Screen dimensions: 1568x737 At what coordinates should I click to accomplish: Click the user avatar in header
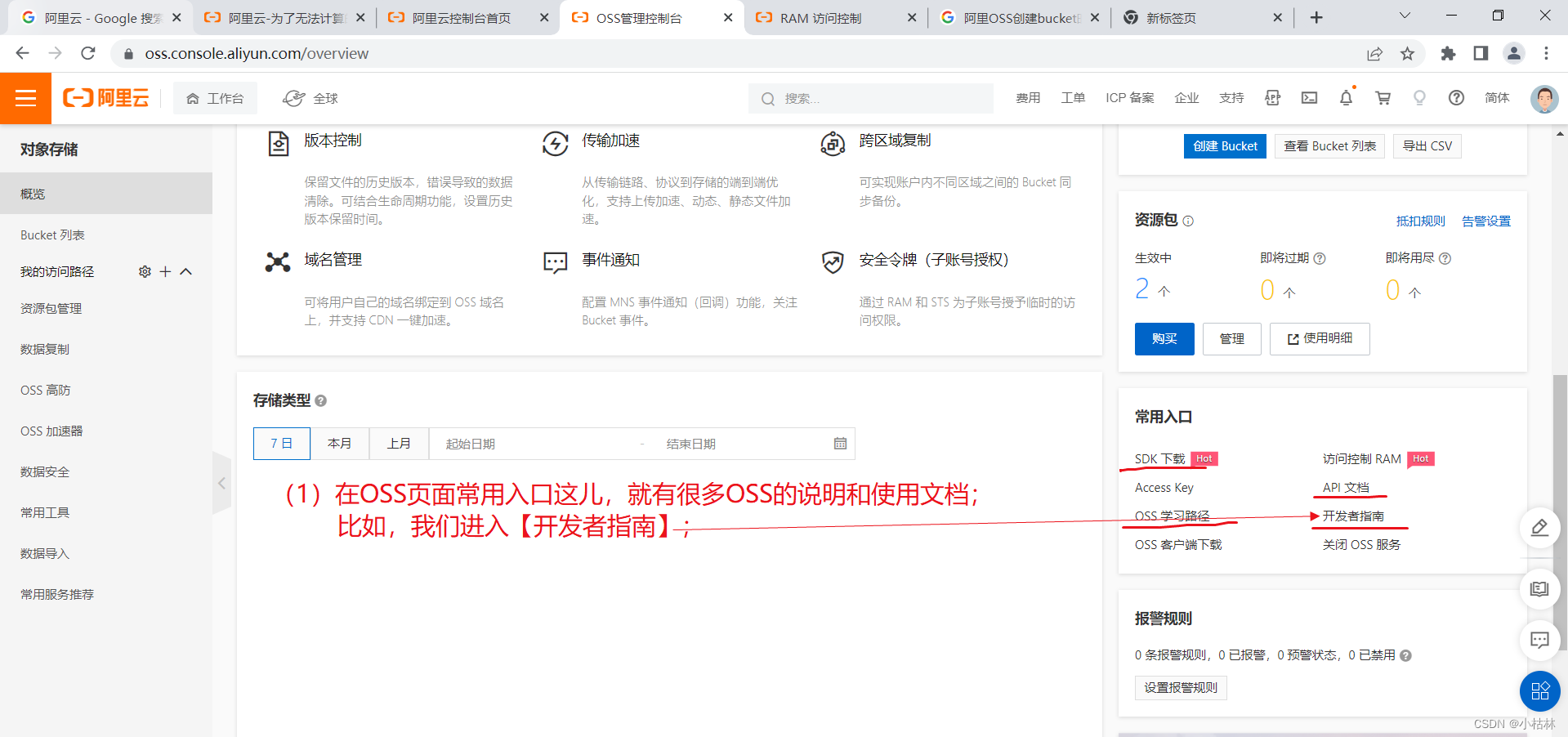click(1543, 98)
